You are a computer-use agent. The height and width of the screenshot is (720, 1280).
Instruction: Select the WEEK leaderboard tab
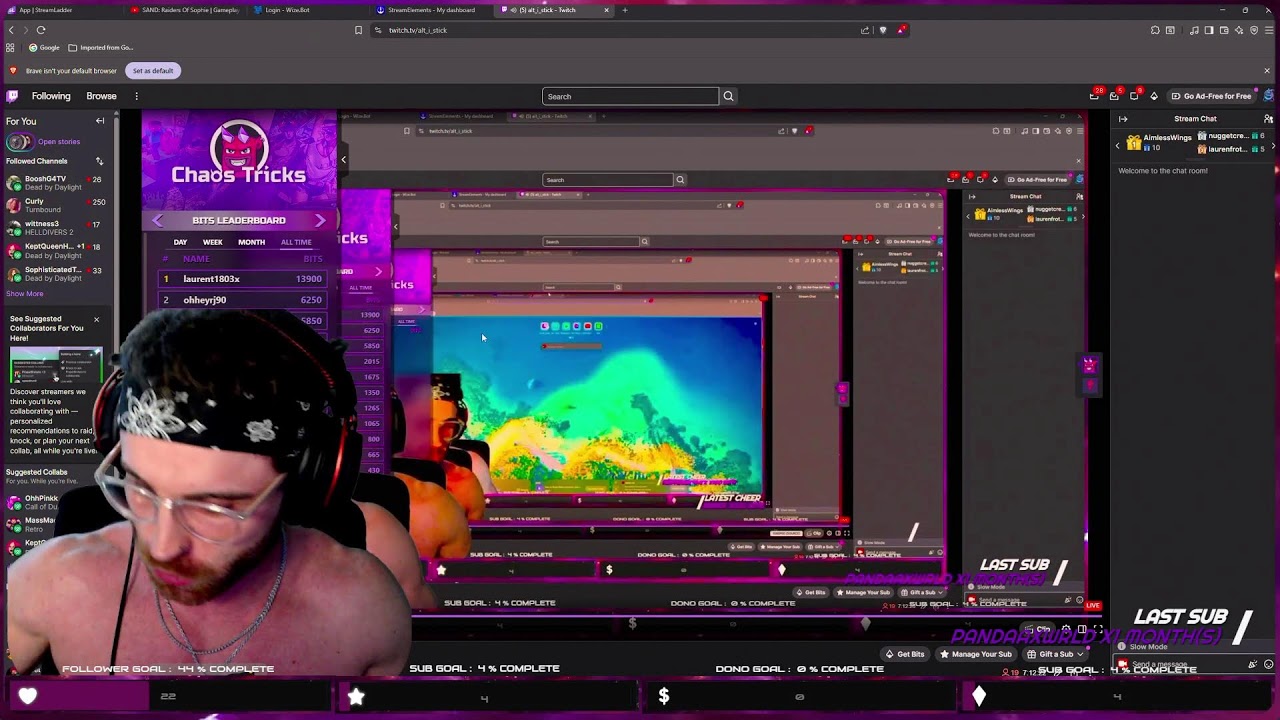[x=213, y=242]
